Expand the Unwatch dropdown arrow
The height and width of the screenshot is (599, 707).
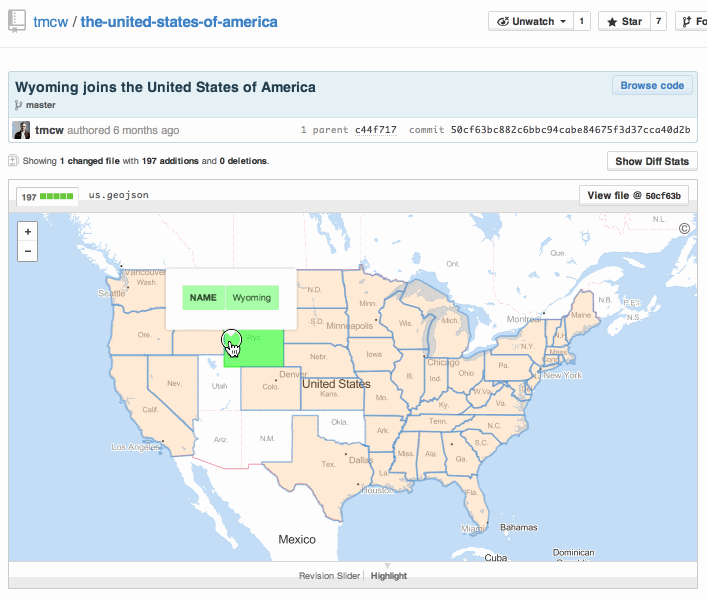pyautogui.click(x=563, y=21)
